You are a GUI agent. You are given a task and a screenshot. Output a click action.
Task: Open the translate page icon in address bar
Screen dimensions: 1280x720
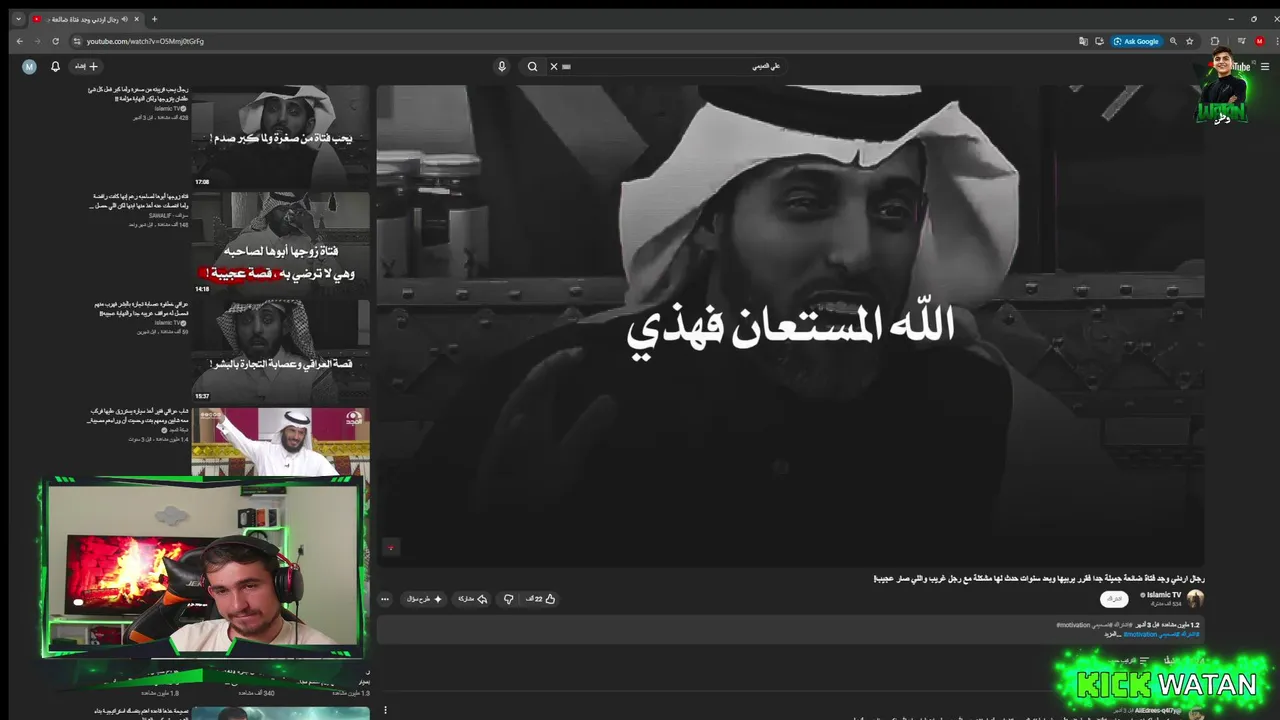(x=1083, y=41)
